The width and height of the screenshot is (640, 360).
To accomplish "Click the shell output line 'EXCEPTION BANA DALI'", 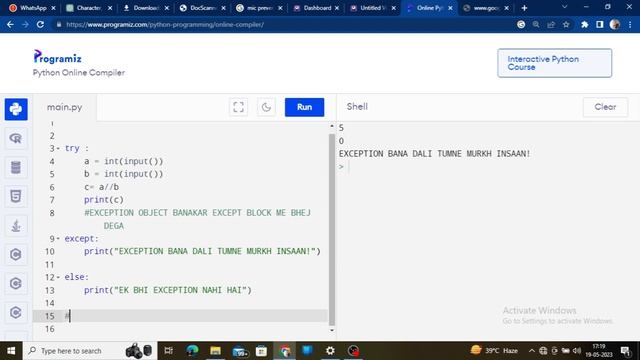I will 434,154.
